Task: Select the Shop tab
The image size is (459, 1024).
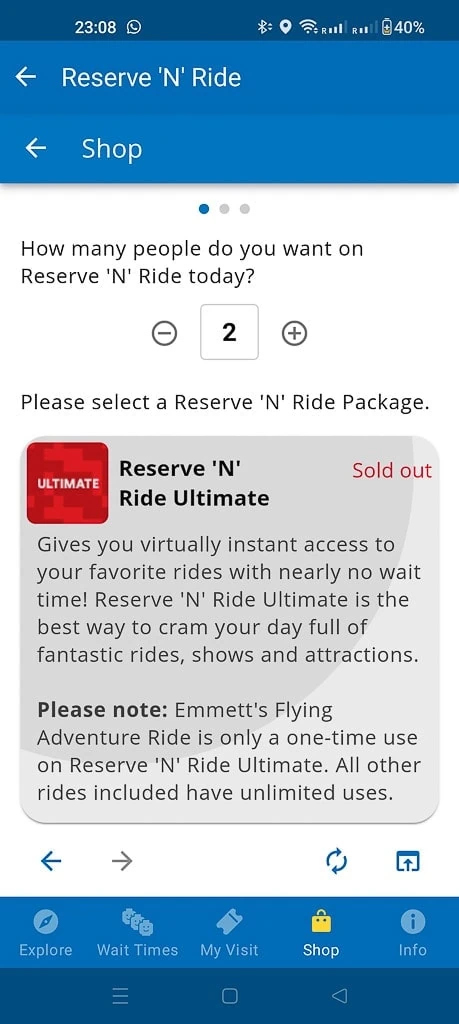Action: pyautogui.click(x=321, y=934)
